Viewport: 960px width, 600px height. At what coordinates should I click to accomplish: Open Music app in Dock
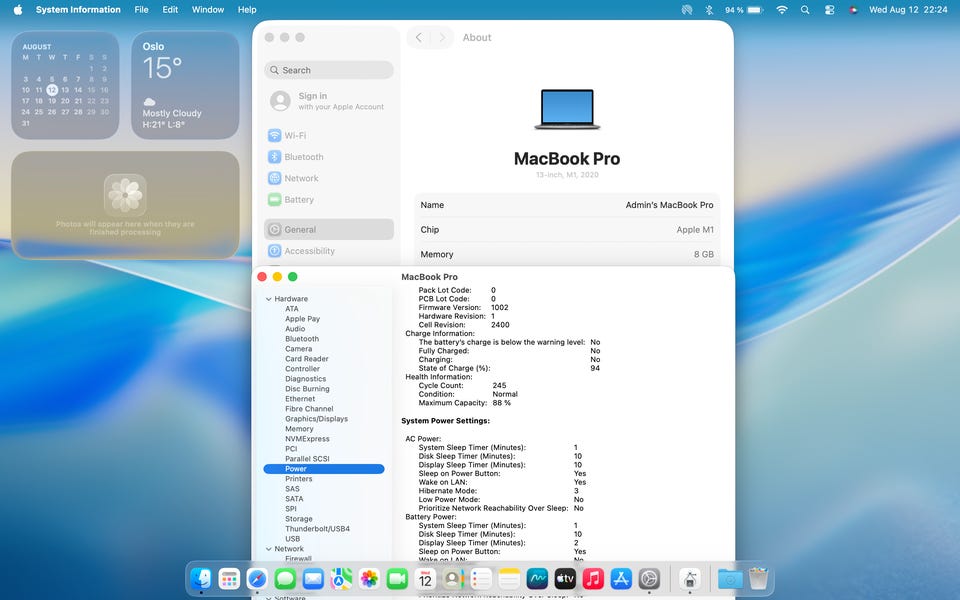point(593,578)
